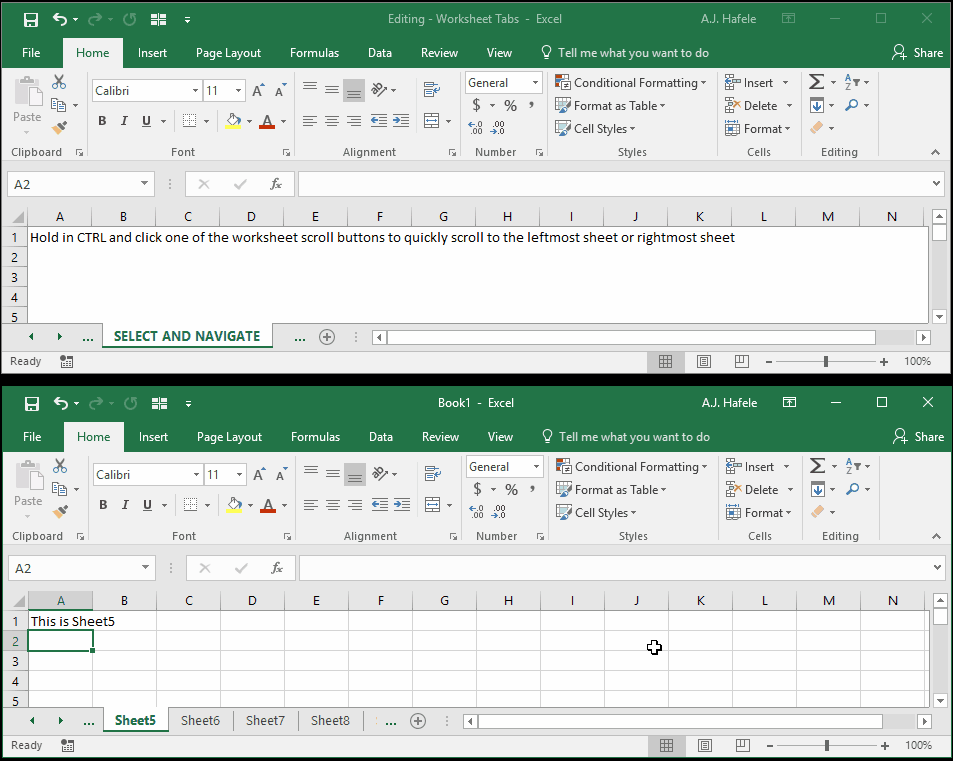
Task: Expand Name Box dropdown in Book1
Action: tap(145, 568)
